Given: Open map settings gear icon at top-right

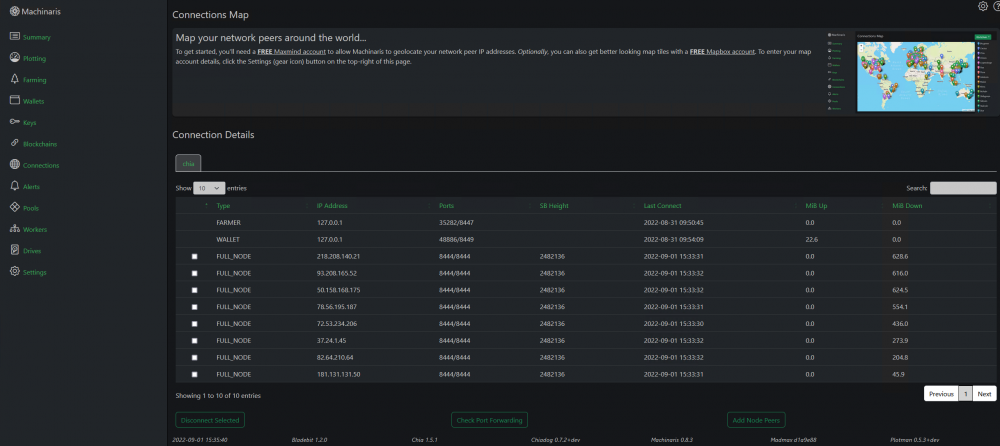Looking at the screenshot, I should [x=983, y=6].
